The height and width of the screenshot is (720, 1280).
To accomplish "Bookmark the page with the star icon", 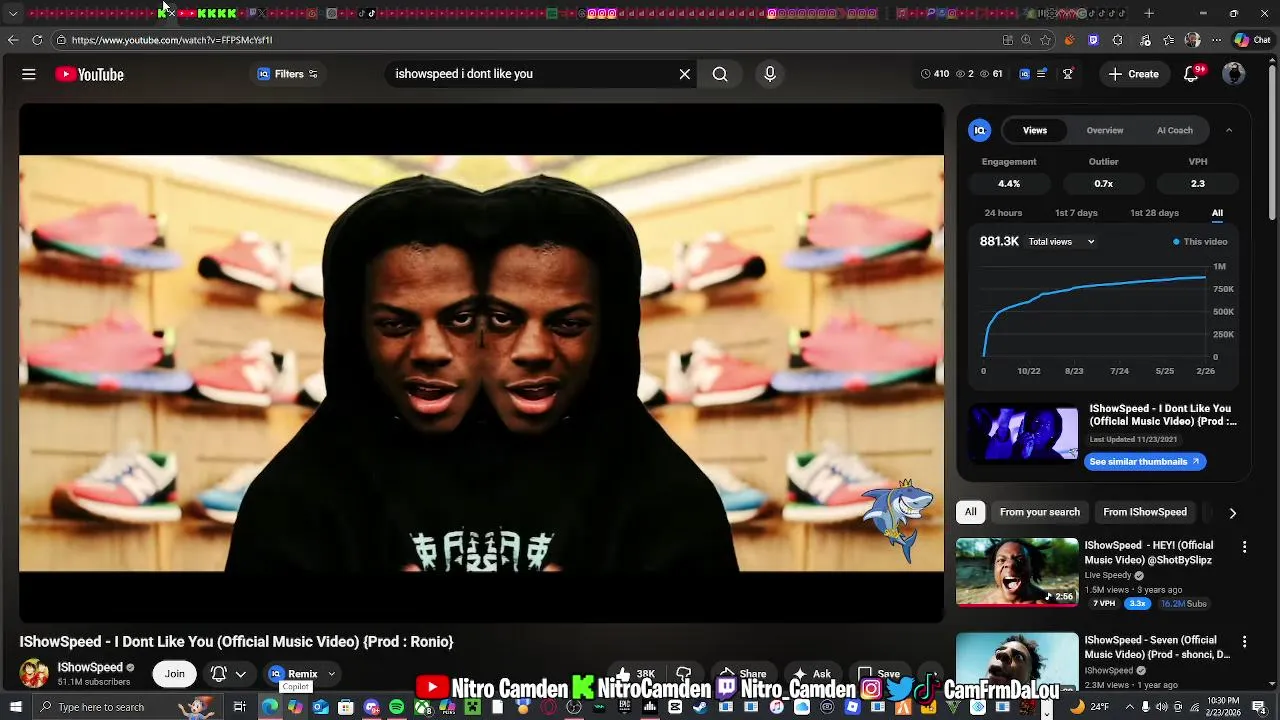I will (x=1045, y=40).
